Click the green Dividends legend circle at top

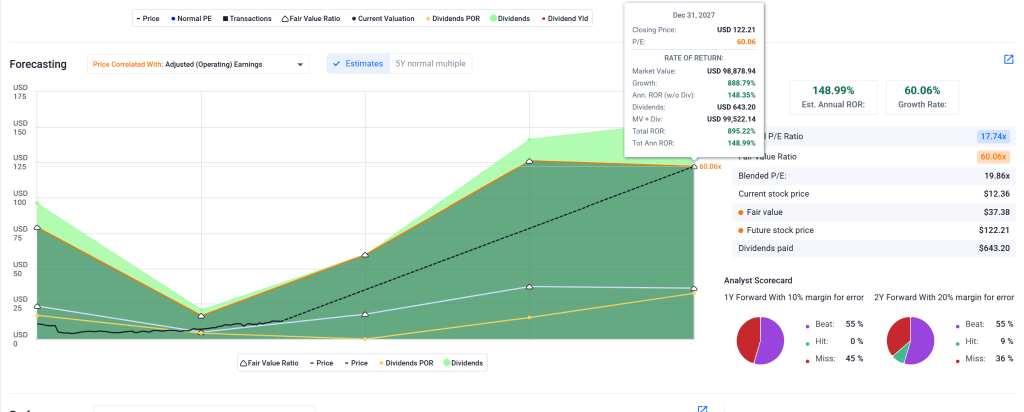pyautogui.click(x=494, y=18)
